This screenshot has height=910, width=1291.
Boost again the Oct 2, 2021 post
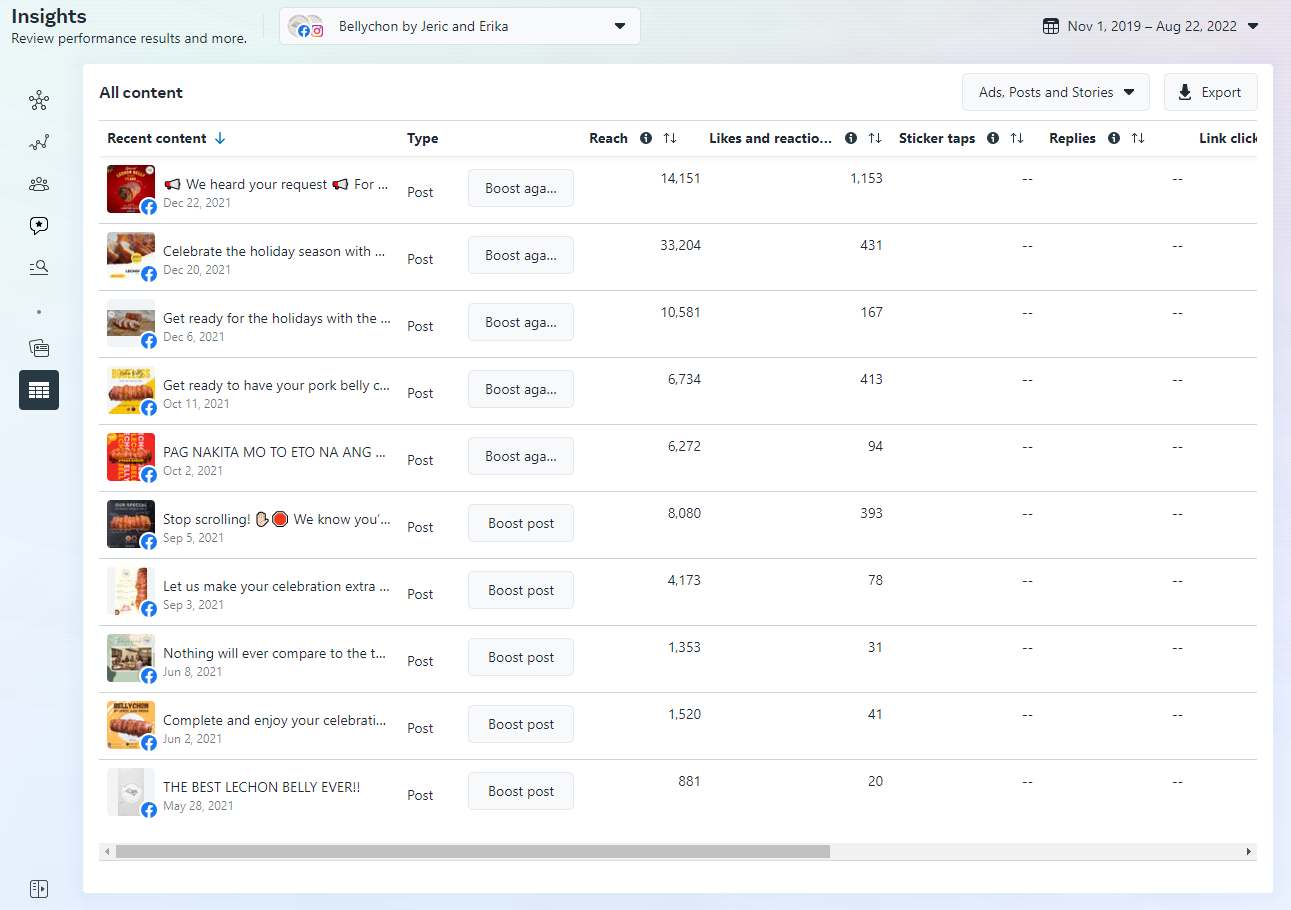tap(521, 456)
